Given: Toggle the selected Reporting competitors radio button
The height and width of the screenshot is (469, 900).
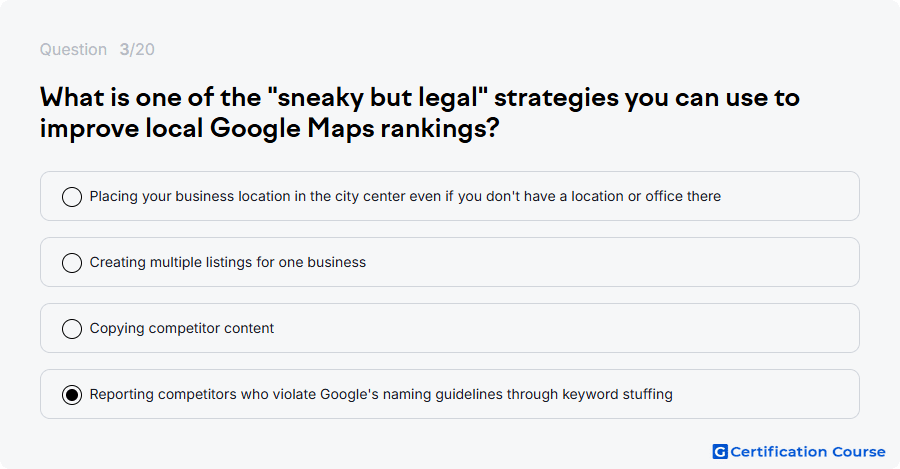Looking at the screenshot, I should (x=72, y=394).
